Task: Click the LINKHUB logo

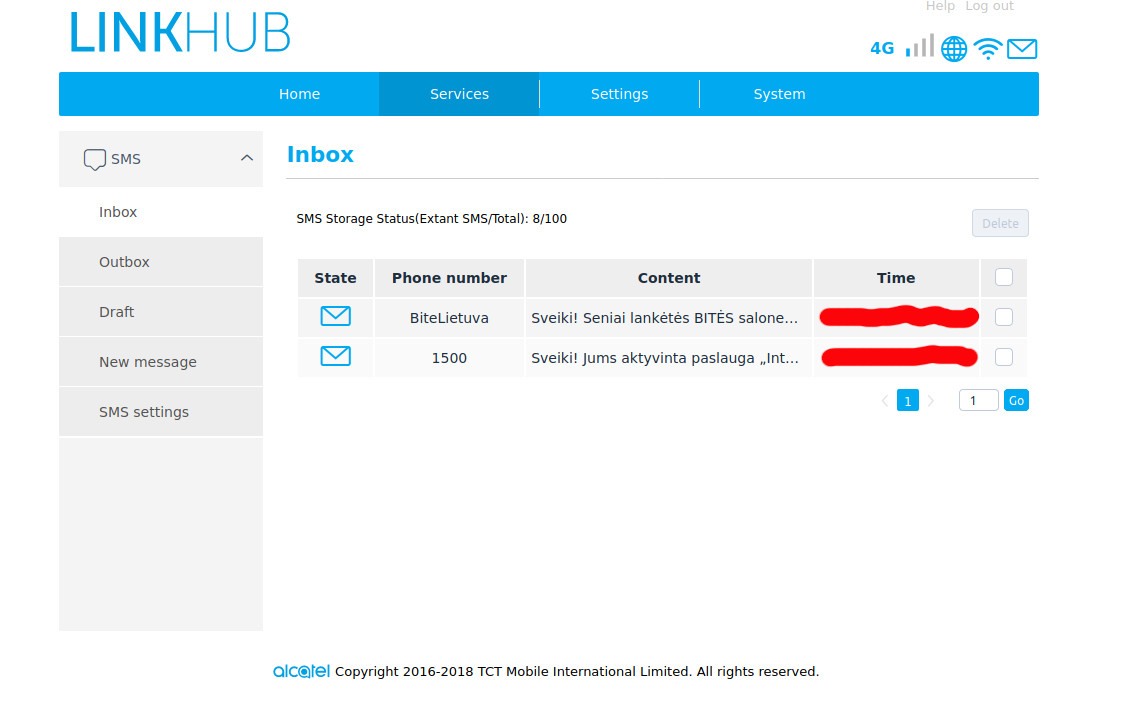Action: click(180, 33)
